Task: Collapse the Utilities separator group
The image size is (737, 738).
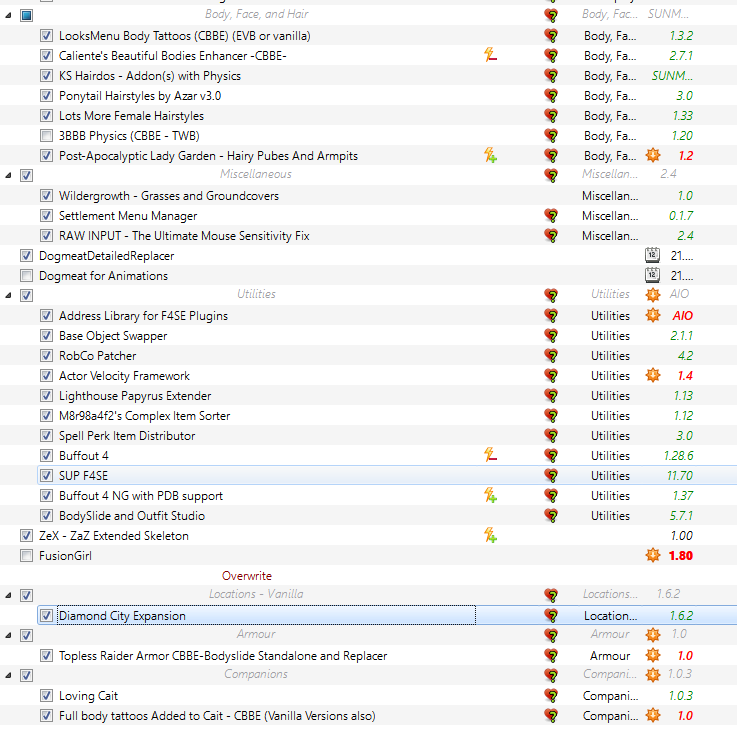Action: pyautogui.click(x=8, y=296)
